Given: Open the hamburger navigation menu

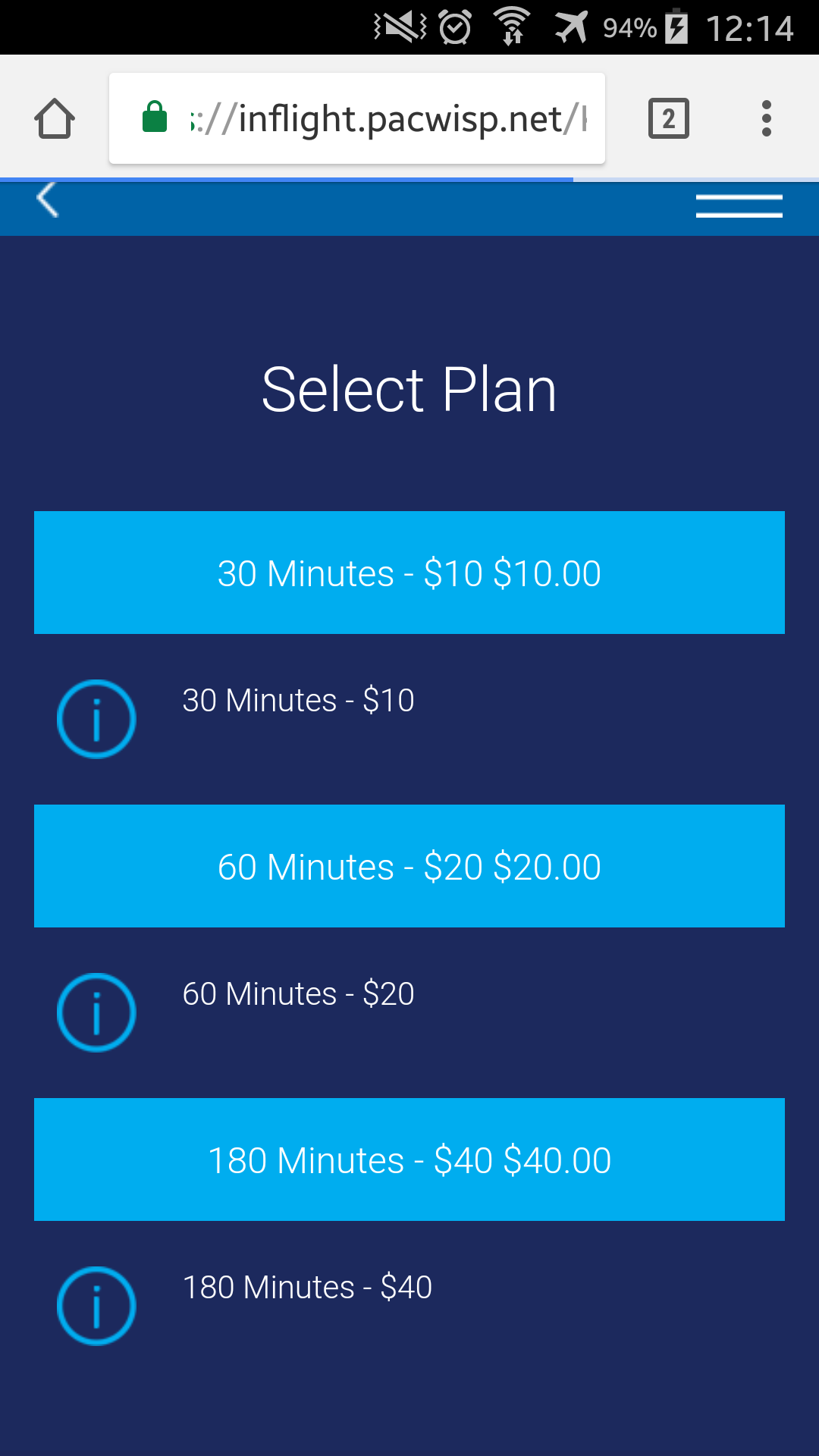Looking at the screenshot, I should 739,206.
